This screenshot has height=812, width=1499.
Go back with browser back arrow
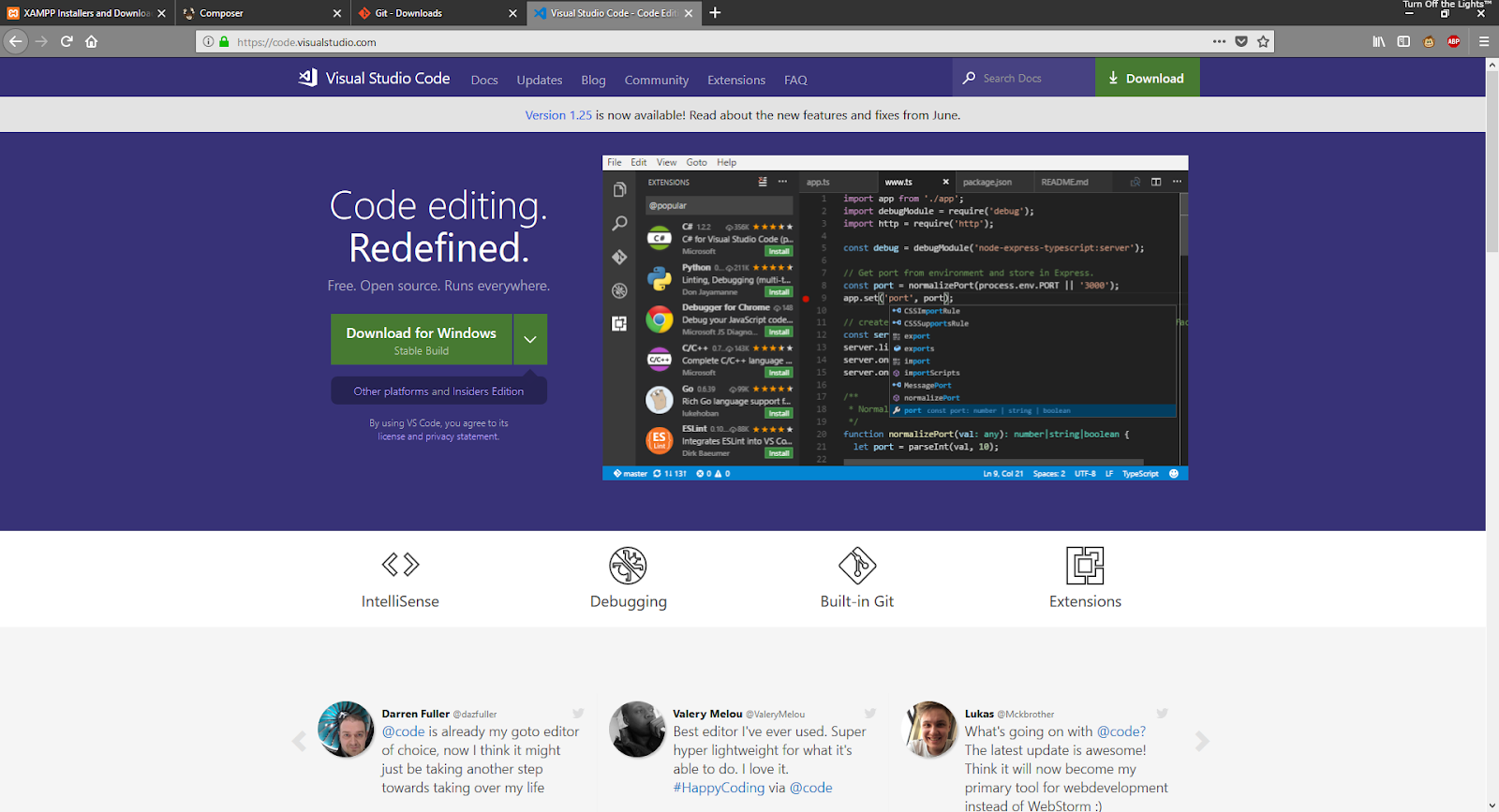(x=15, y=41)
